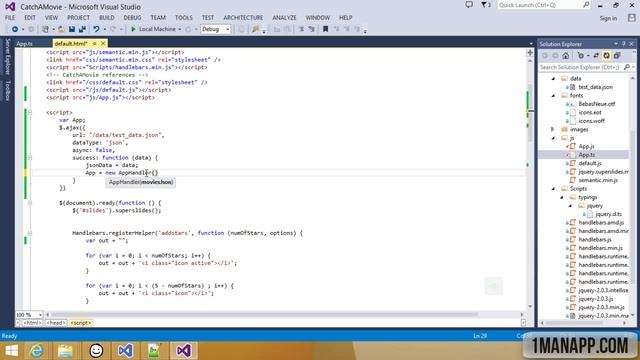Collapse the fonts folder node
This screenshot has height=360, width=640.
[x=553, y=96]
